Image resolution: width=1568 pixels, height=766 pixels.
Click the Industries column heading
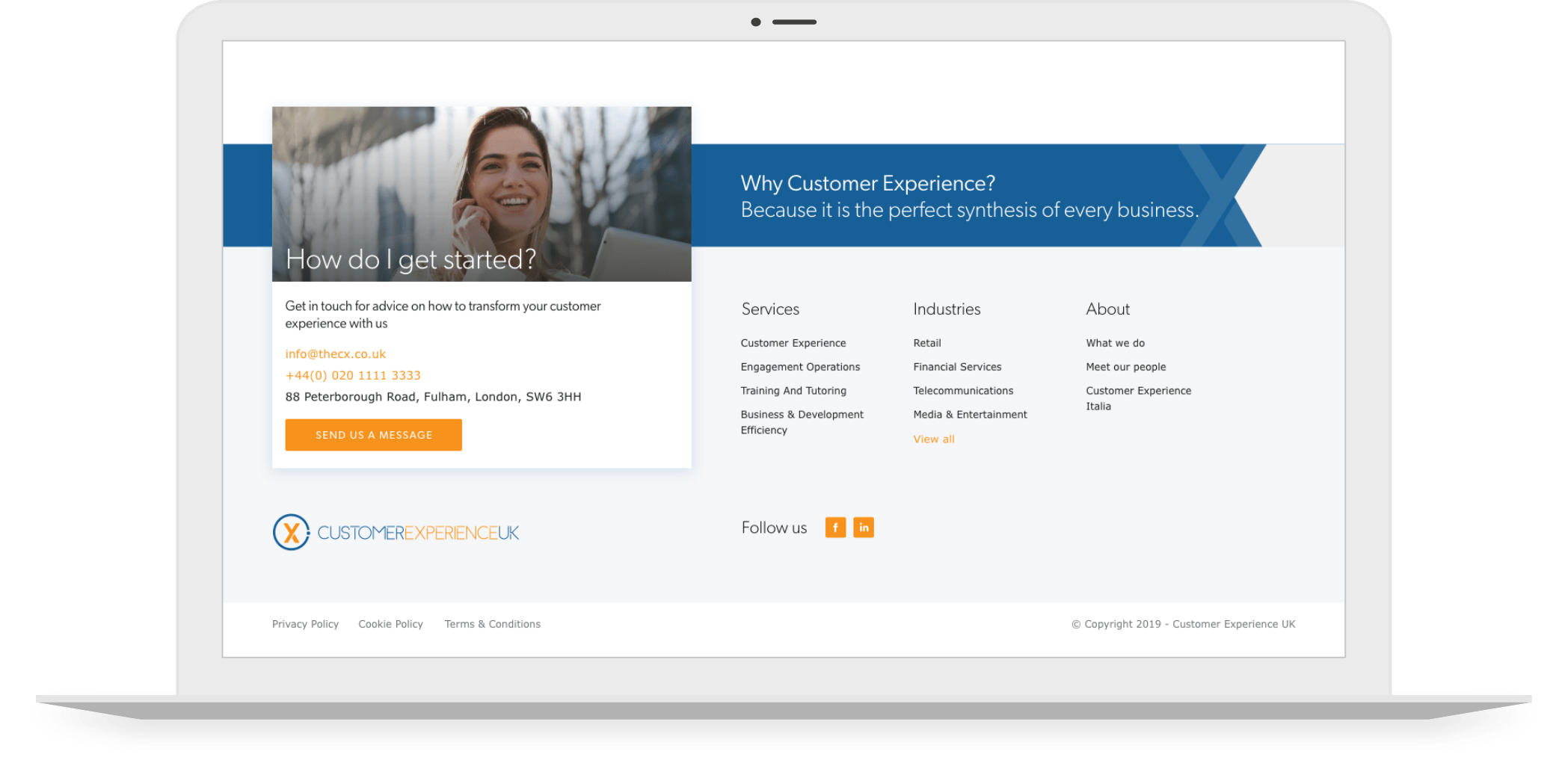point(947,309)
